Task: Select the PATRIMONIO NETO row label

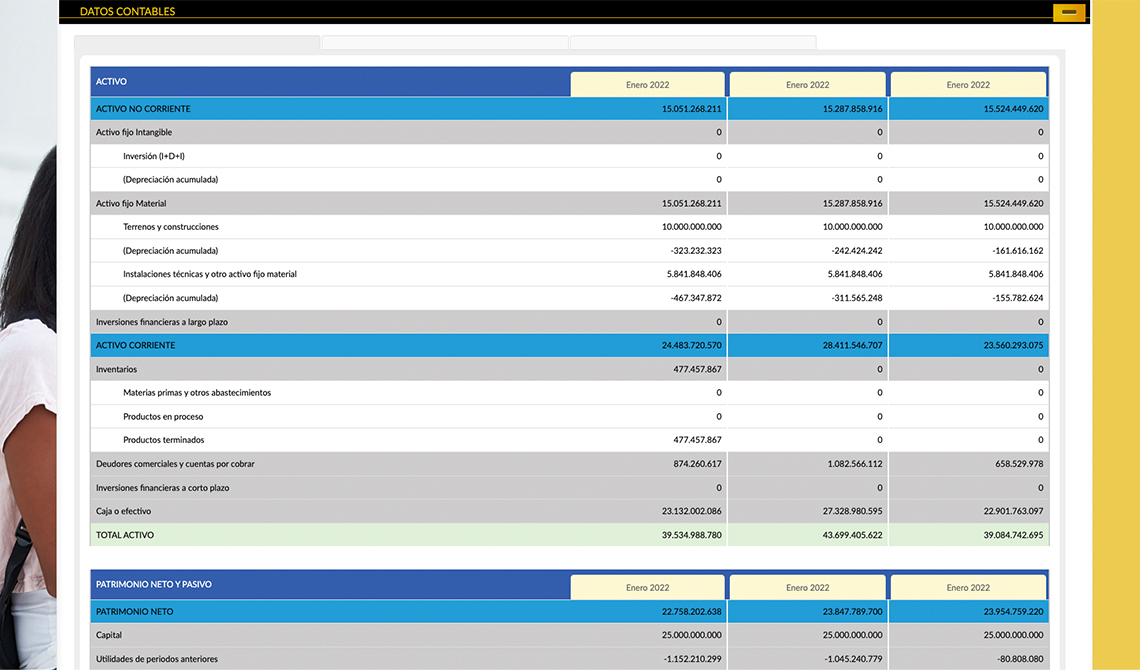Action: click(135, 612)
